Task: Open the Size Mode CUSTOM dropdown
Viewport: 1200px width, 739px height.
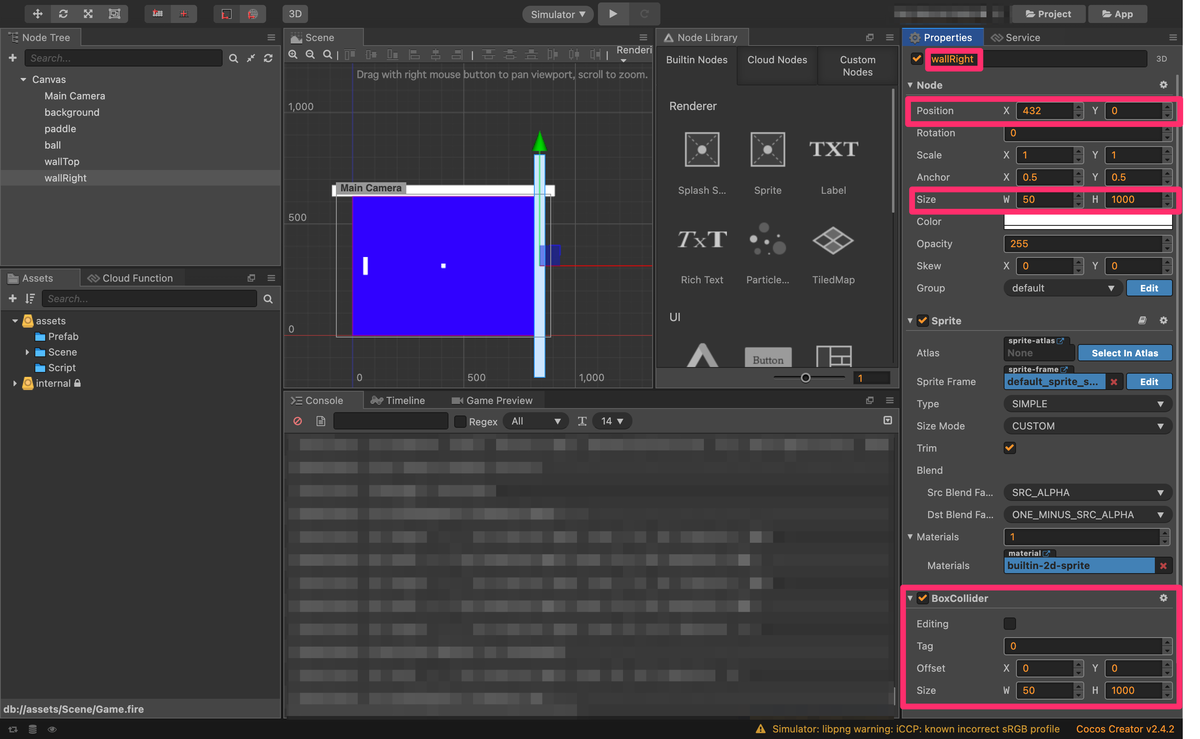Action: click(x=1088, y=426)
